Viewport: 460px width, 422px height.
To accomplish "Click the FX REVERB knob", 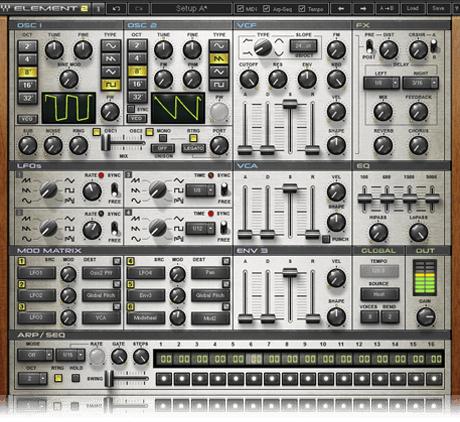I will coord(383,146).
